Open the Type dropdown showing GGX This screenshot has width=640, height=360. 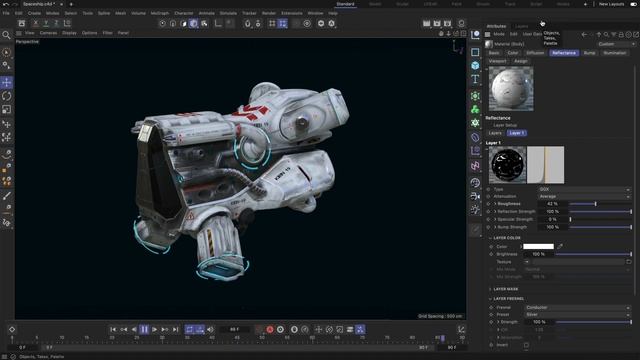pyautogui.click(x=584, y=189)
